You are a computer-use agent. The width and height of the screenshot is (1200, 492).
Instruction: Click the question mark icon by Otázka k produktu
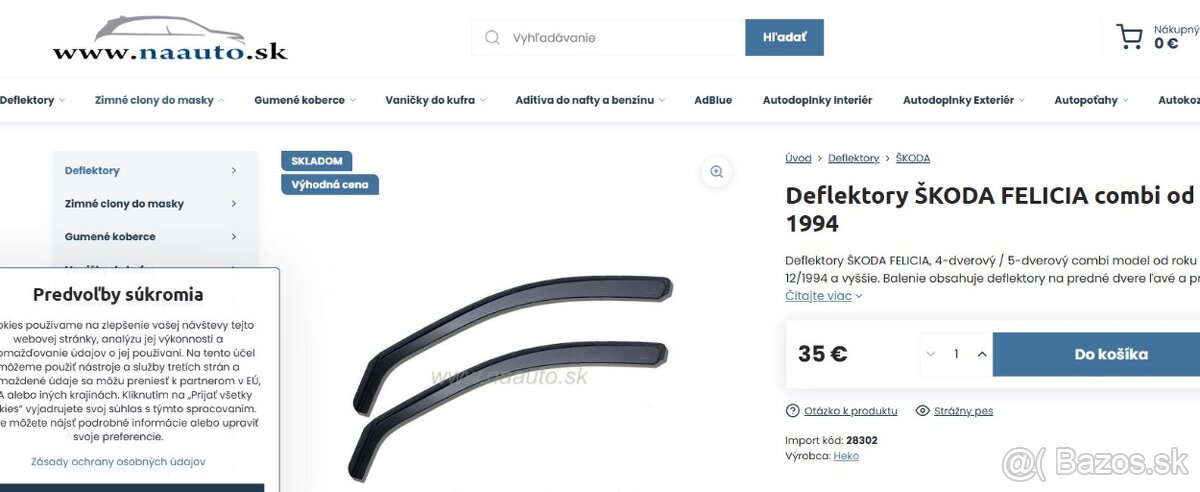pyautogui.click(x=793, y=411)
